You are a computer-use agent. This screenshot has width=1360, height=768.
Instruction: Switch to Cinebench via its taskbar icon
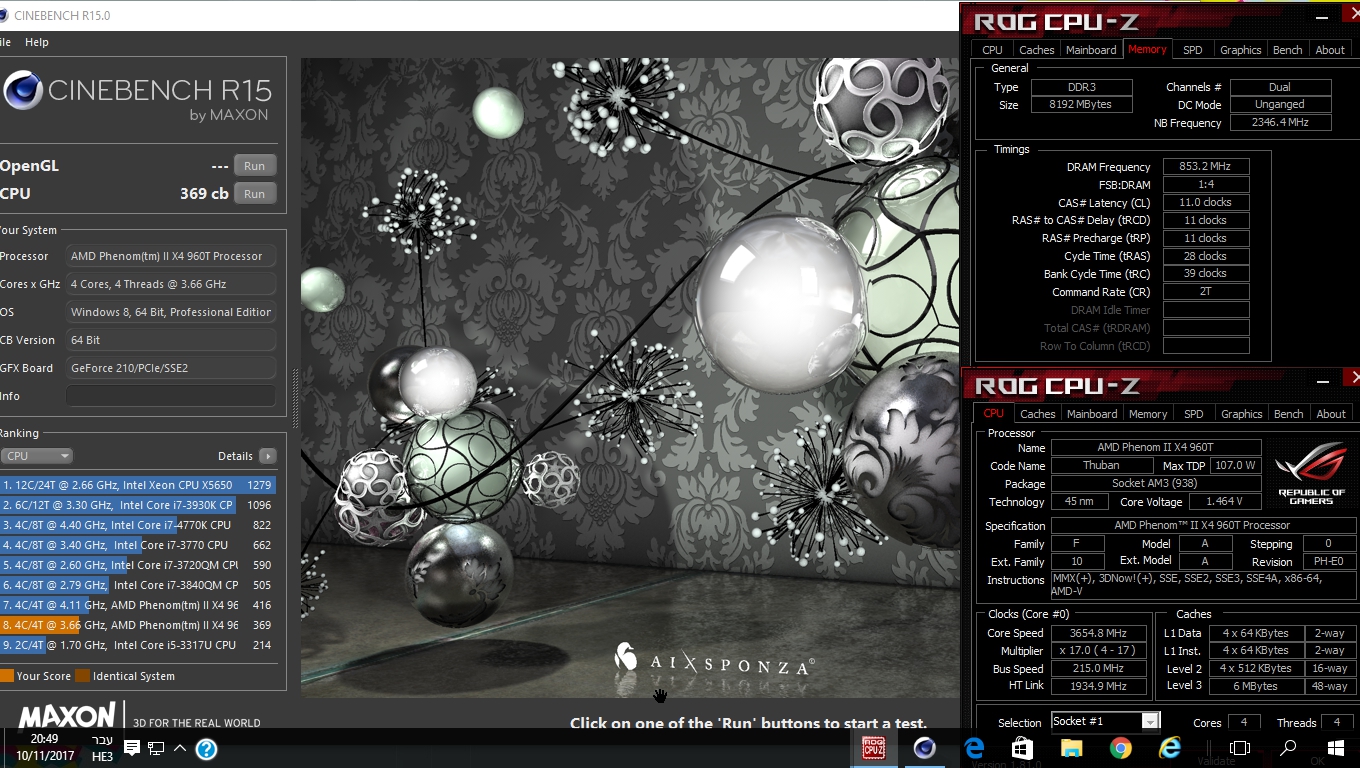(924, 747)
